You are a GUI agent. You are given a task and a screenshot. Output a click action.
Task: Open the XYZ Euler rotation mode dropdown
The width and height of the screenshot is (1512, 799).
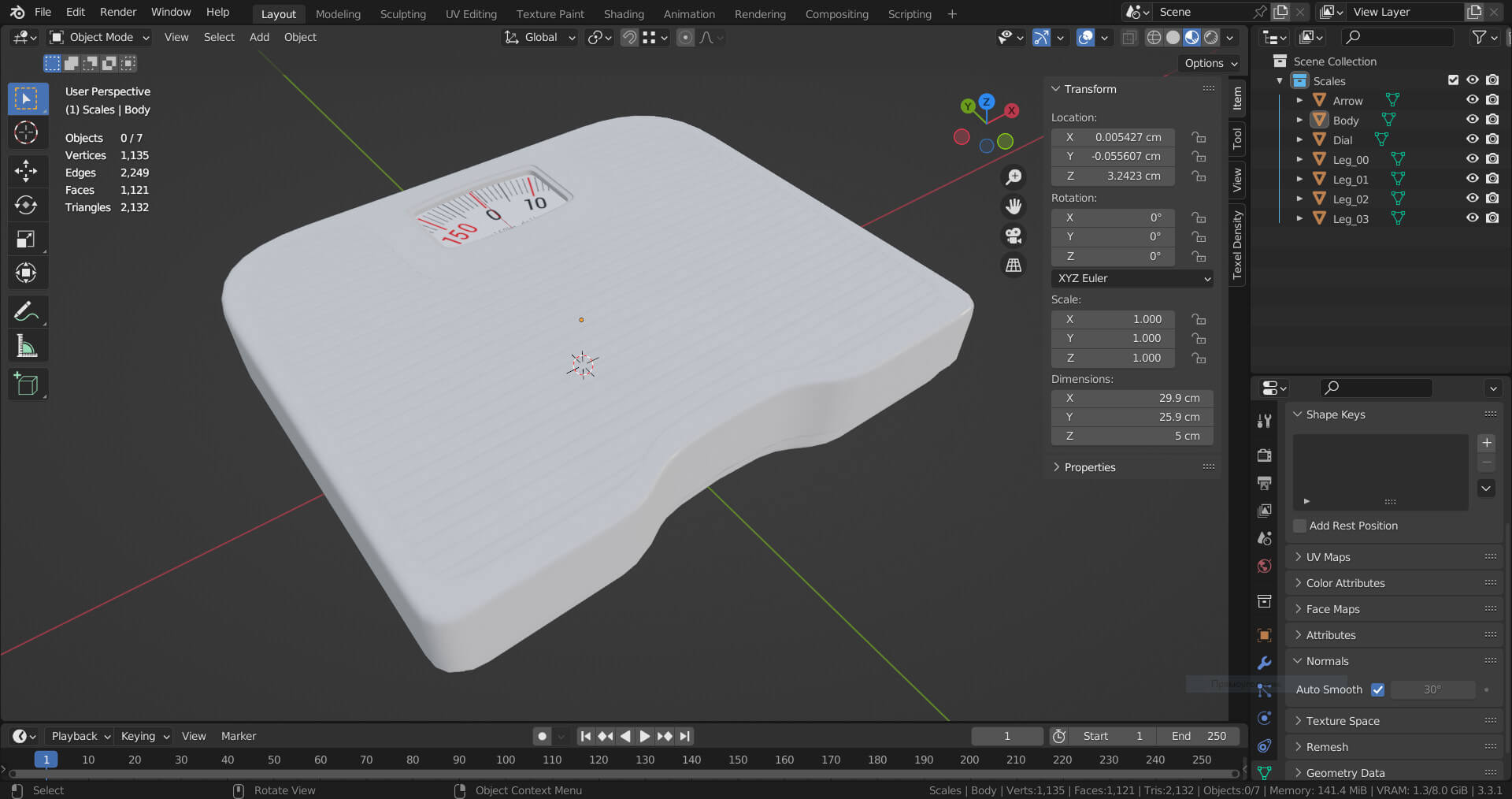click(1132, 278)
